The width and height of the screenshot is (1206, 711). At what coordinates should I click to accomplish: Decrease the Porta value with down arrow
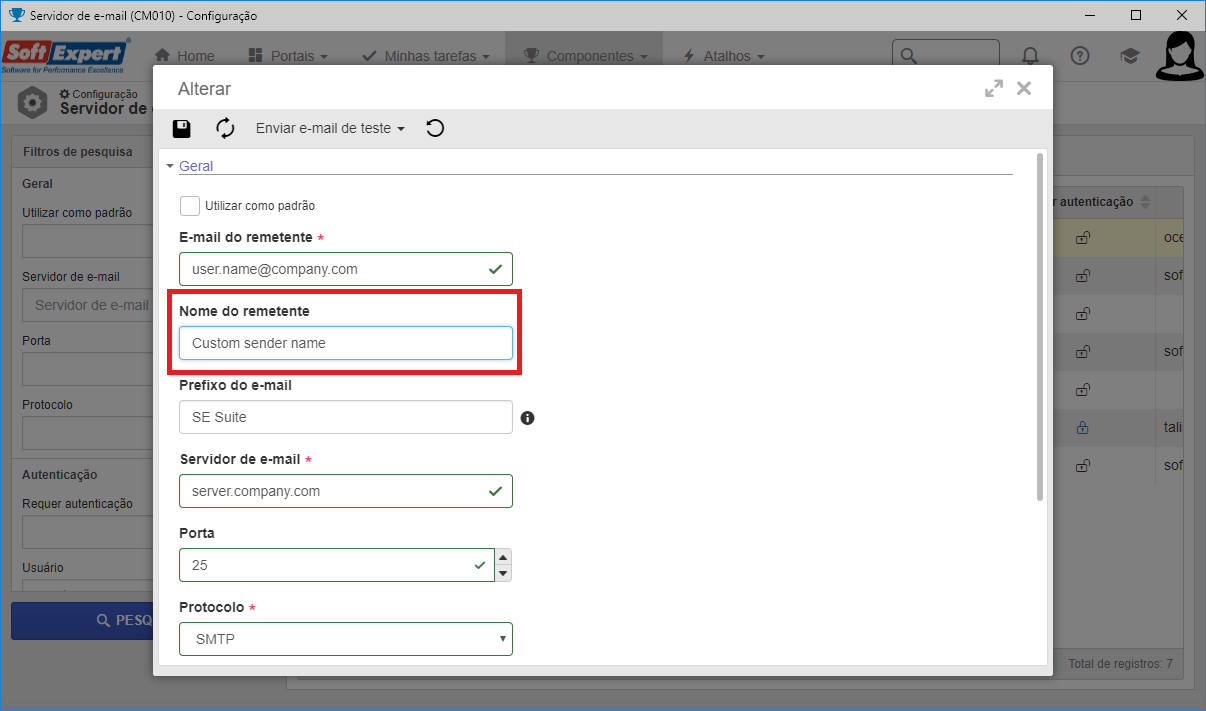pos(504,573)
